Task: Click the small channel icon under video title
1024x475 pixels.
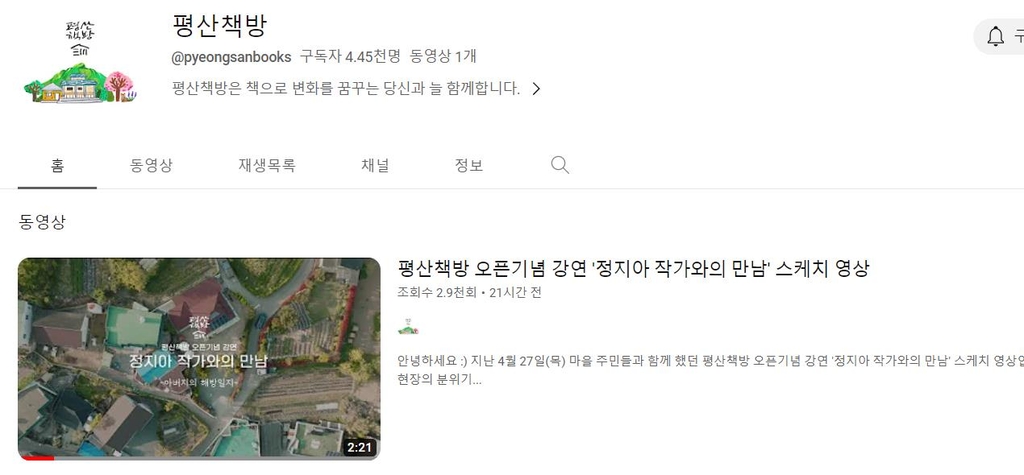Action: (x=408, y=327)
